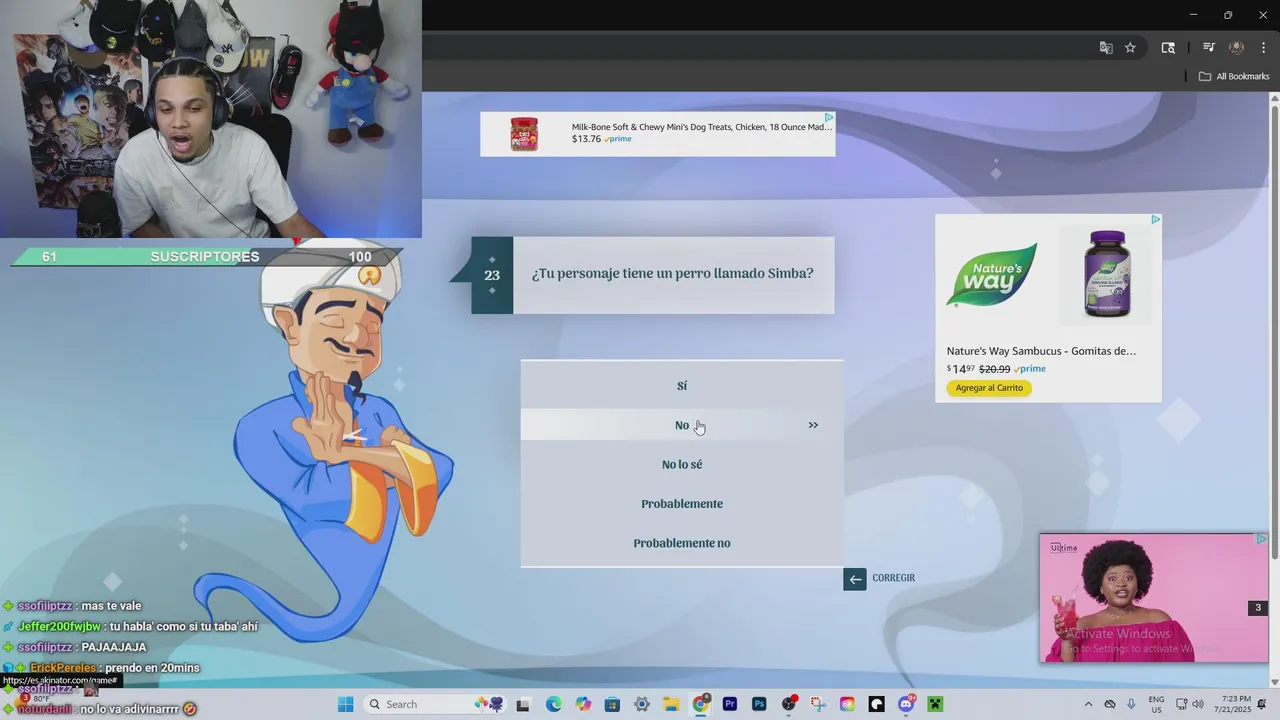Click the Sambucus bottle product image
Image resolution: width=1280 pixels, height=720 pixels.
(1107, 273)
